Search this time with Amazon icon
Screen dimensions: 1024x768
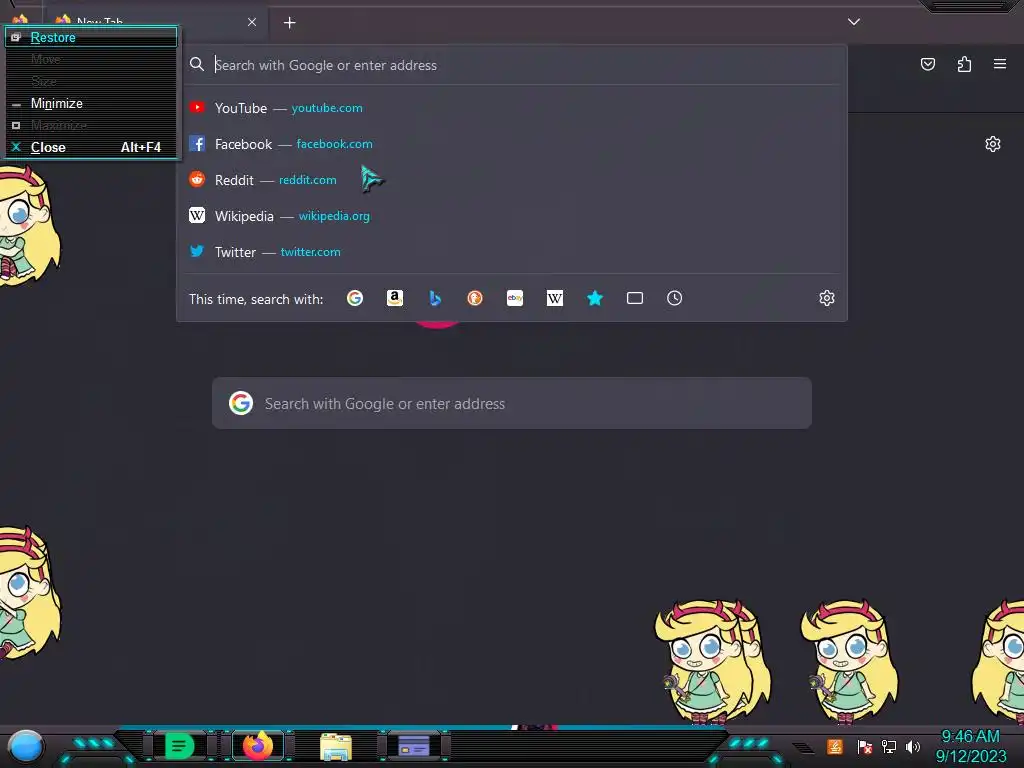click(394, 298)
